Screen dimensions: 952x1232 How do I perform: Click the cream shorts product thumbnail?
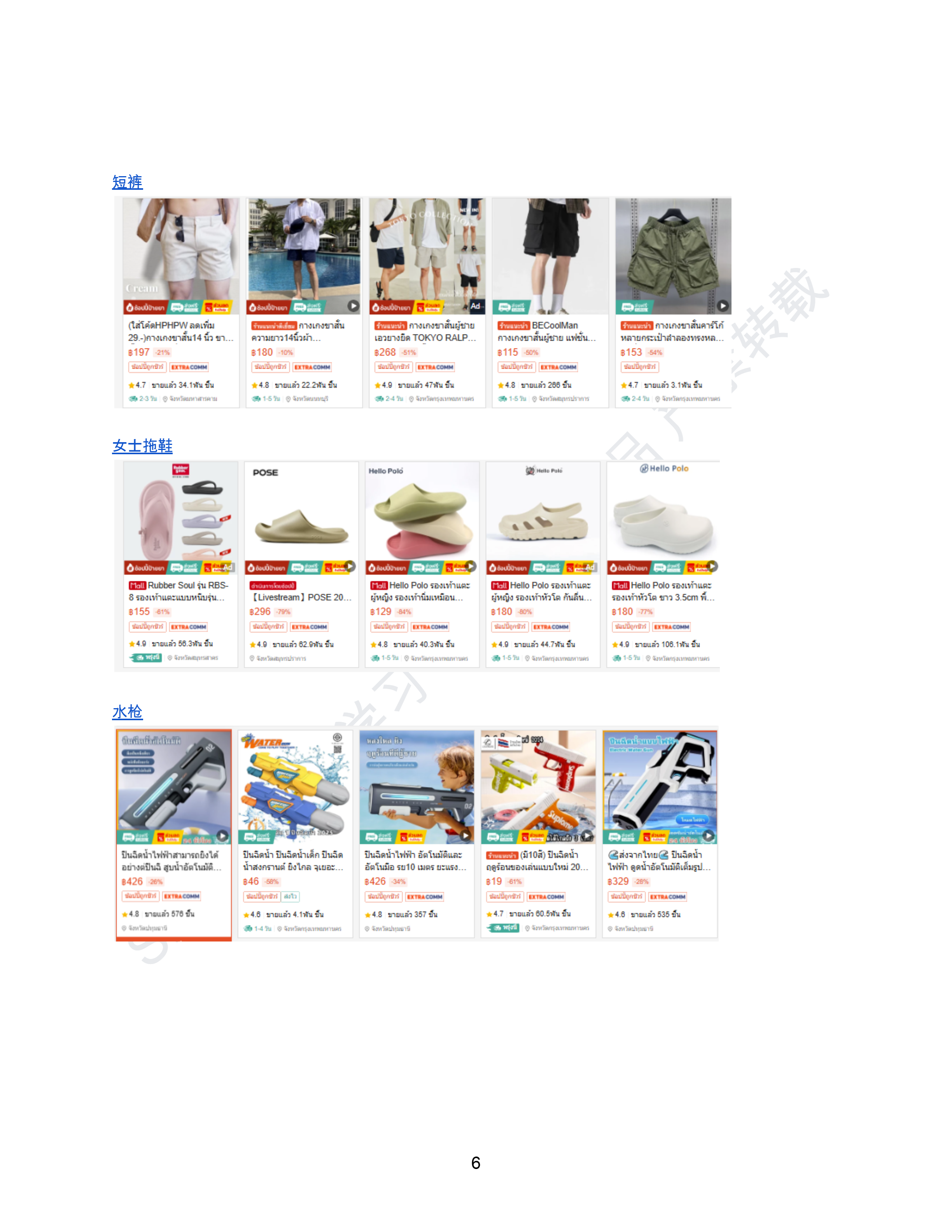[181, 255]
